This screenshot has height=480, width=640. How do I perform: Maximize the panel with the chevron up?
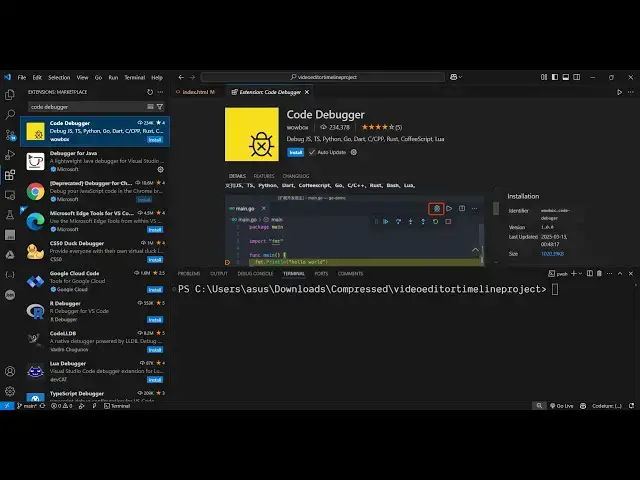[x=620, y=273]
